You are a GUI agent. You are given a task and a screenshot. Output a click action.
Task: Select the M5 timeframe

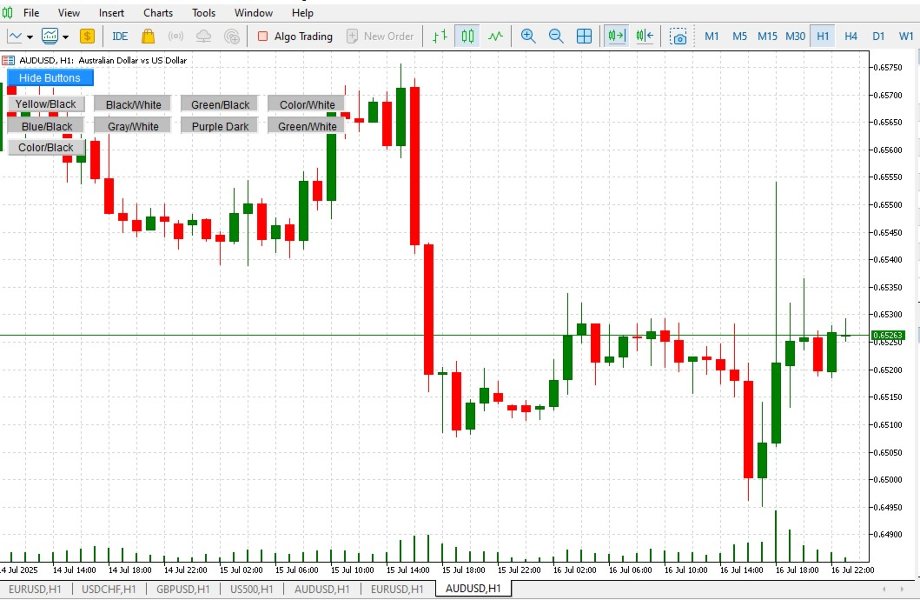point(739,36)
